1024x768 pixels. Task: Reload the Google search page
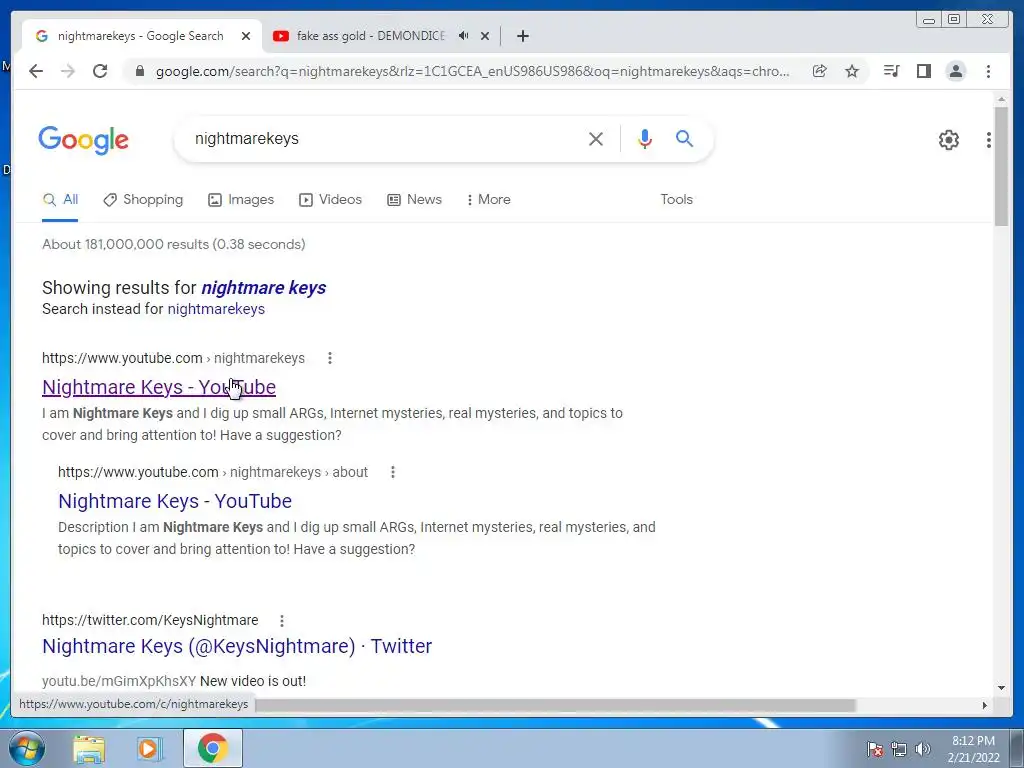click(x=100, y=71)
